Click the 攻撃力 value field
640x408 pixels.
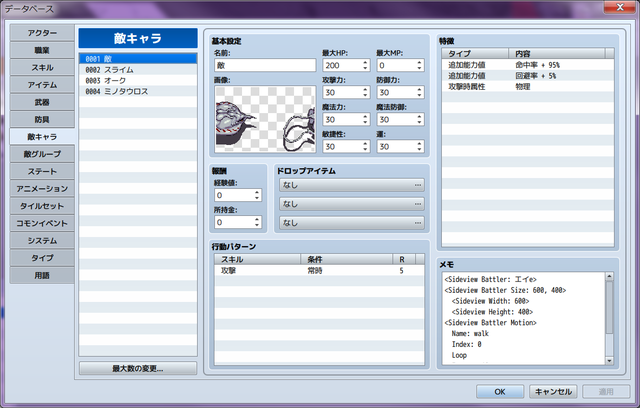(x=342, y=92)
